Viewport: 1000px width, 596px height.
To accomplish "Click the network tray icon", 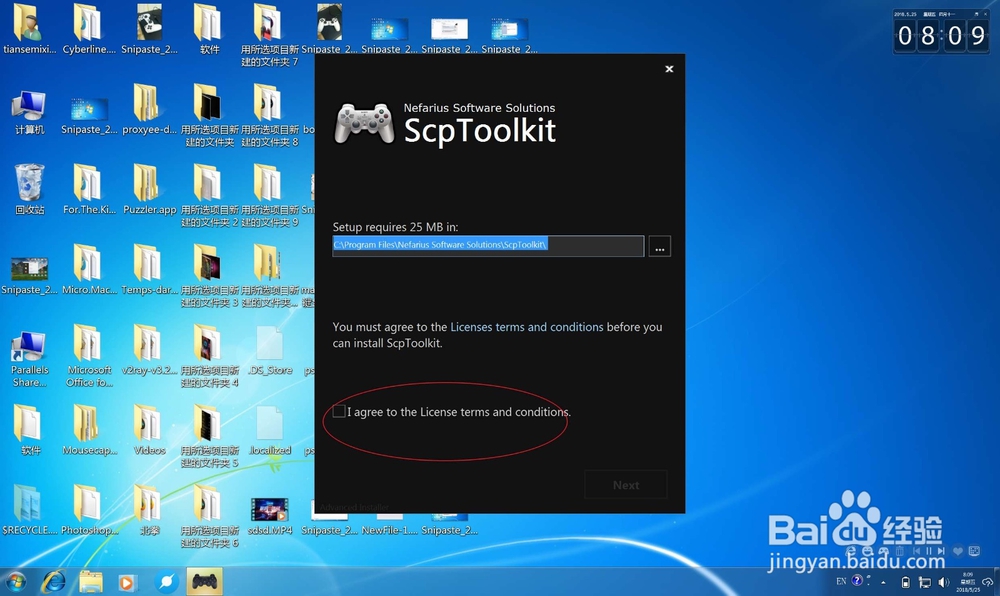I will 925,582.
